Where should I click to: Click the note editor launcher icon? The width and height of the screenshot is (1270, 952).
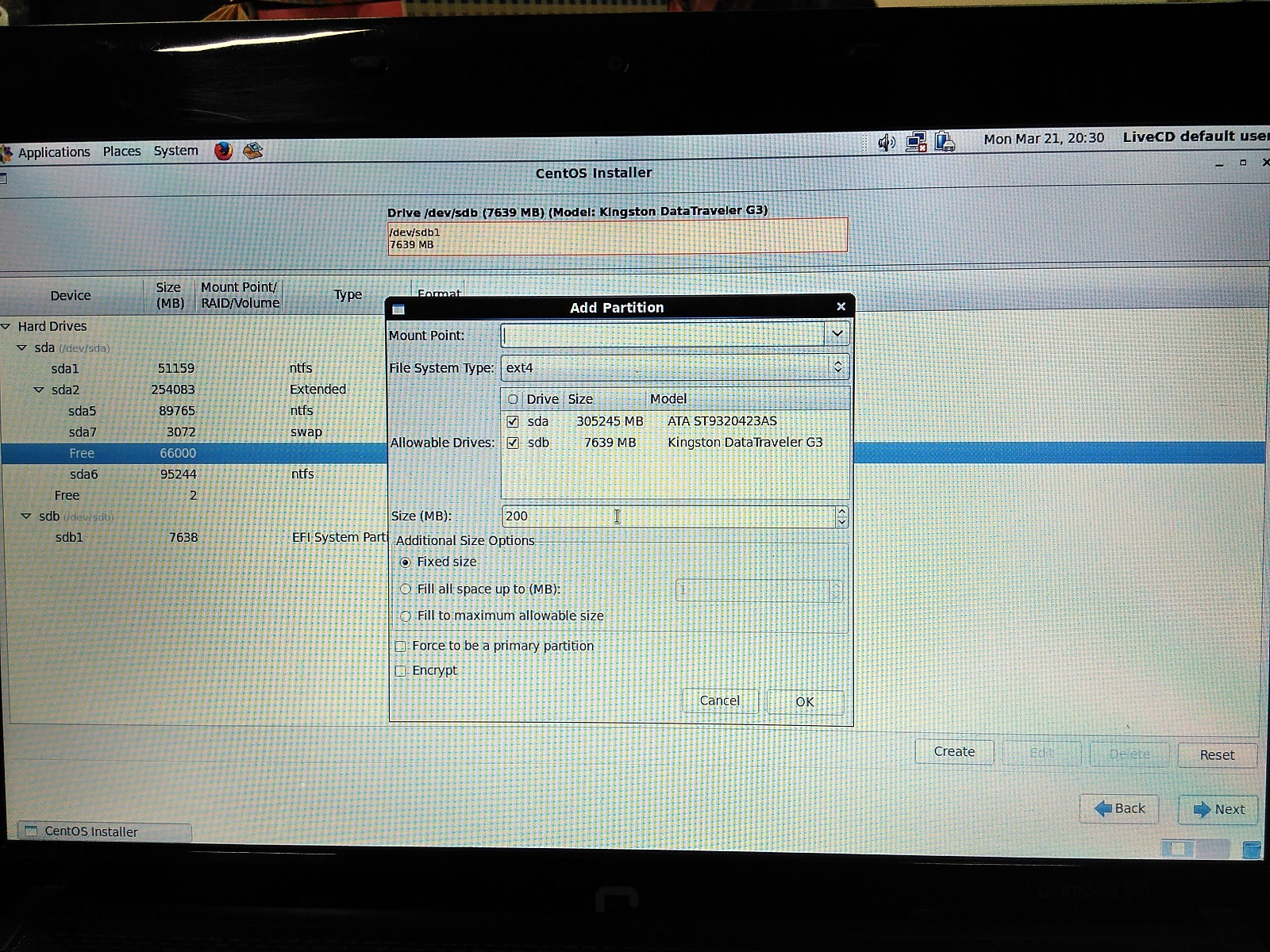pyautogui.click(x=253, y=151)
